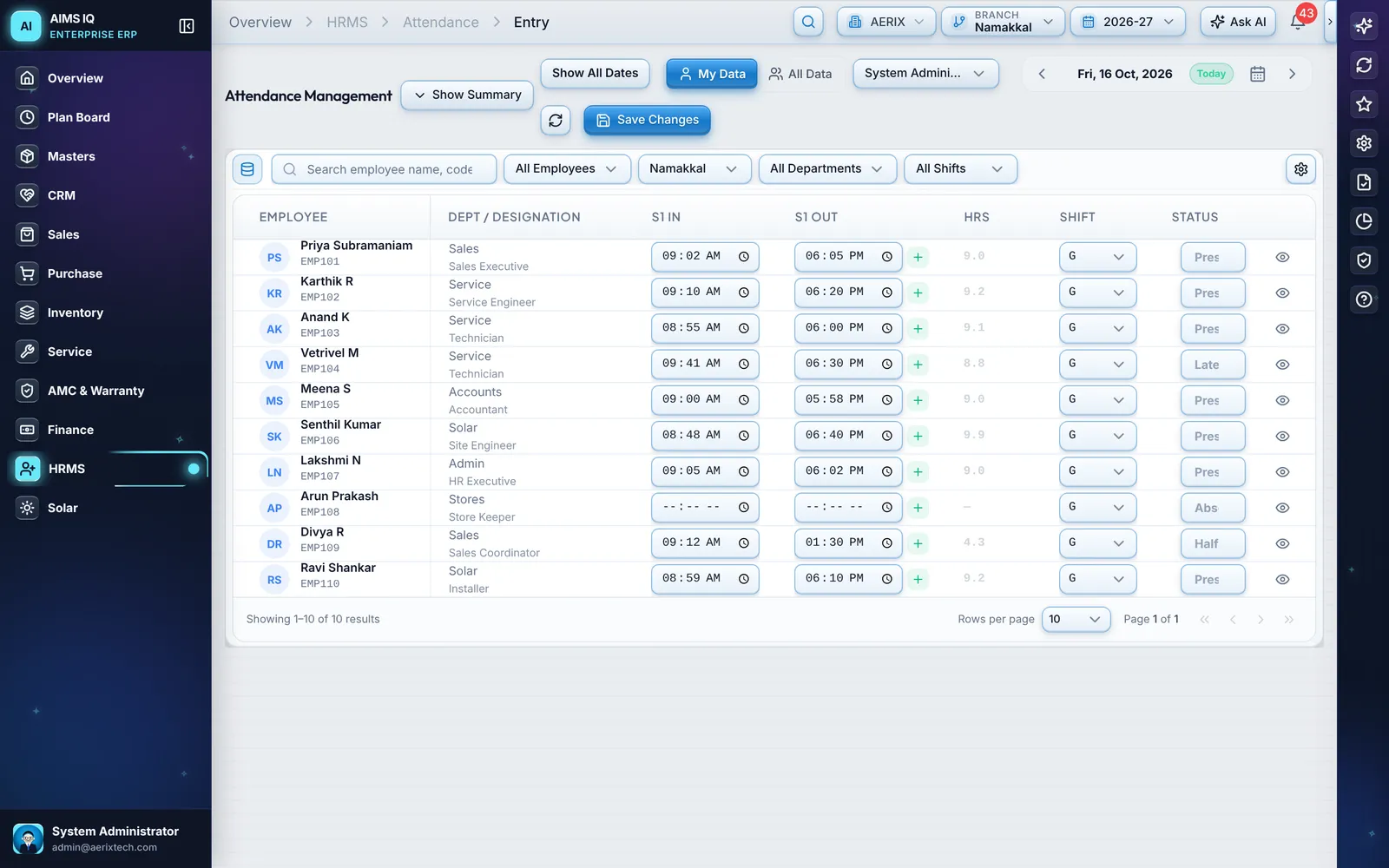Open favorites star in right rail
This screenshot has height=868, width=1389.
[x=1364, y=104]
